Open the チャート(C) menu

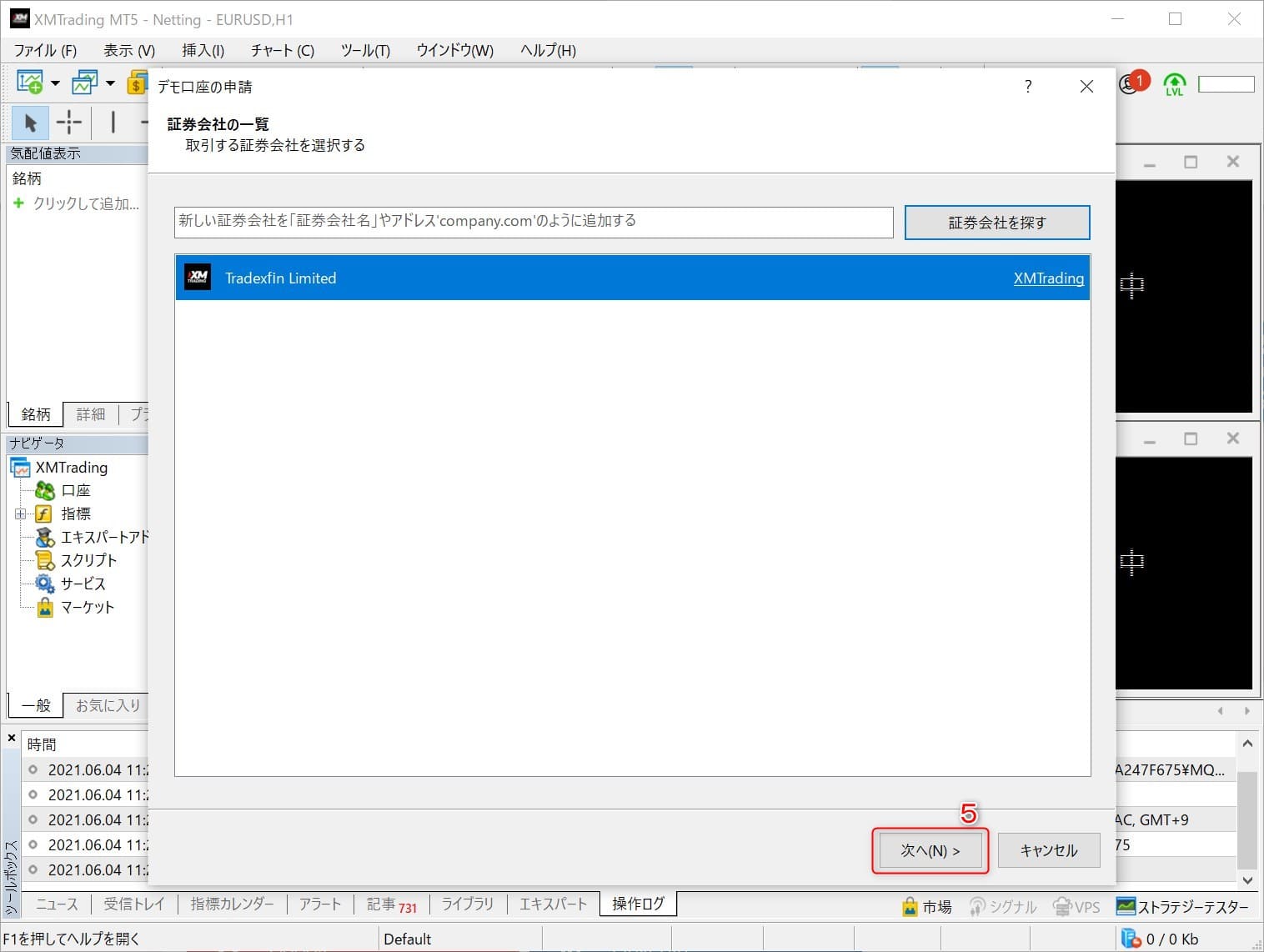click(283, 50)
